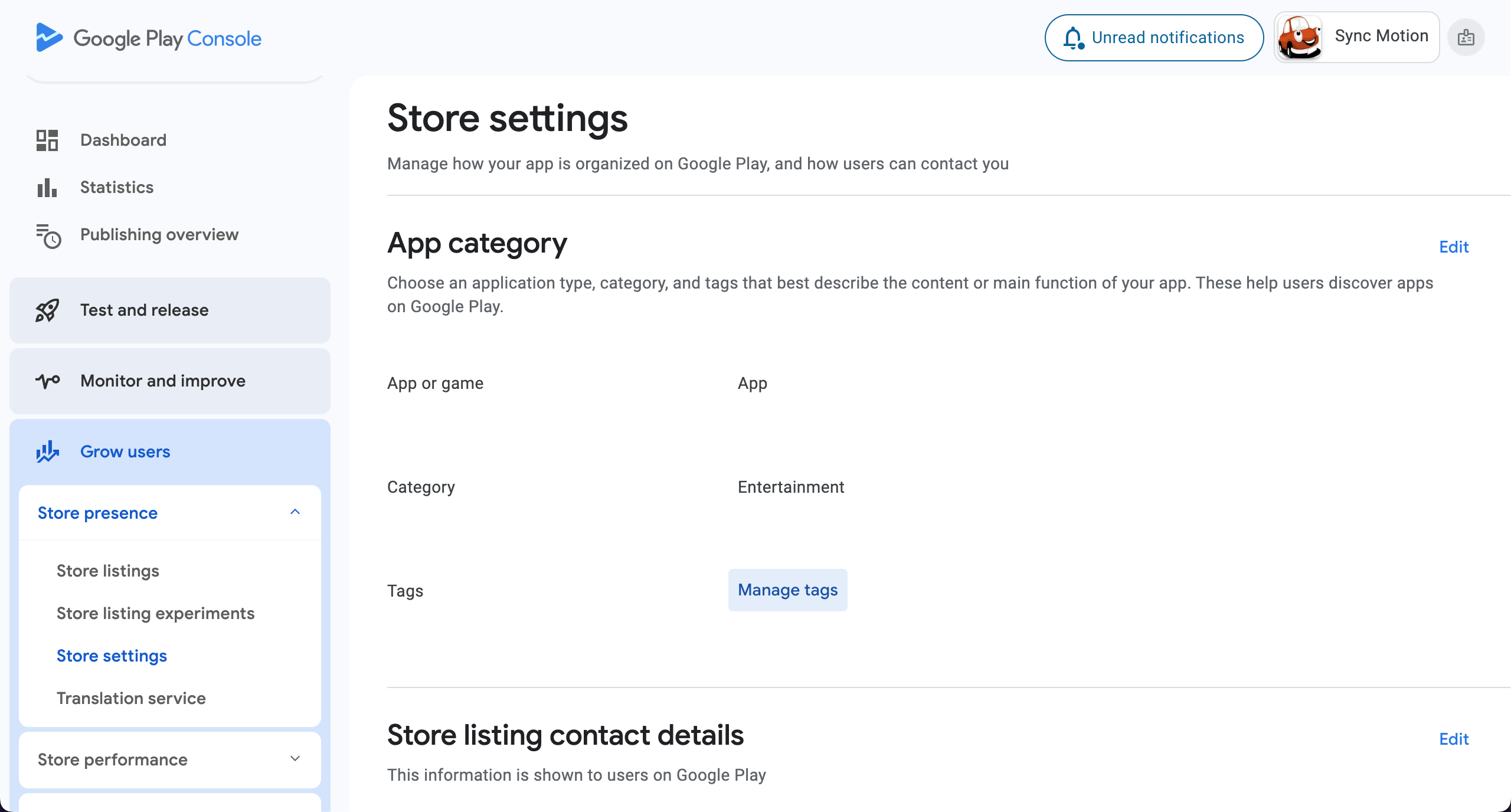Click Edit for App category
The image size is (1511, 812).
pos(1454,247)
